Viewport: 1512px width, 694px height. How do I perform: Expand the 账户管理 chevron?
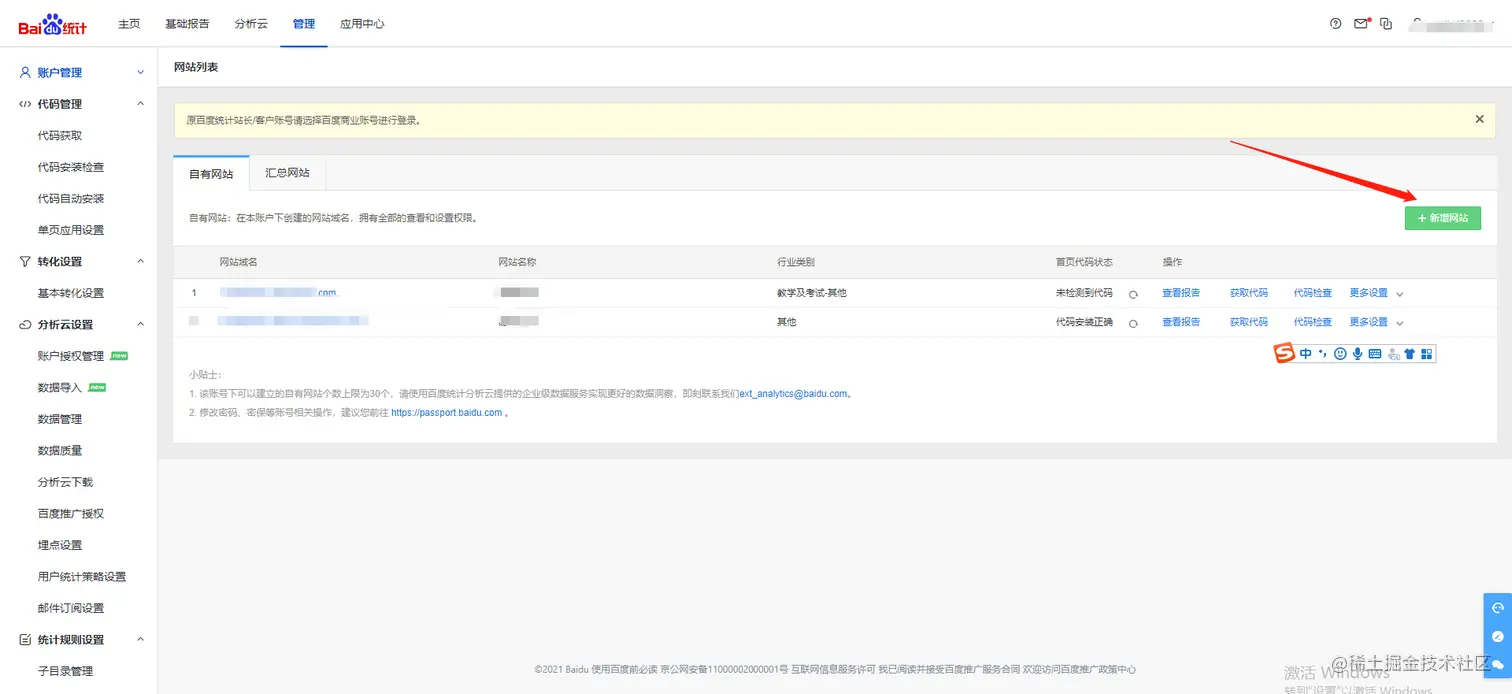140,73
